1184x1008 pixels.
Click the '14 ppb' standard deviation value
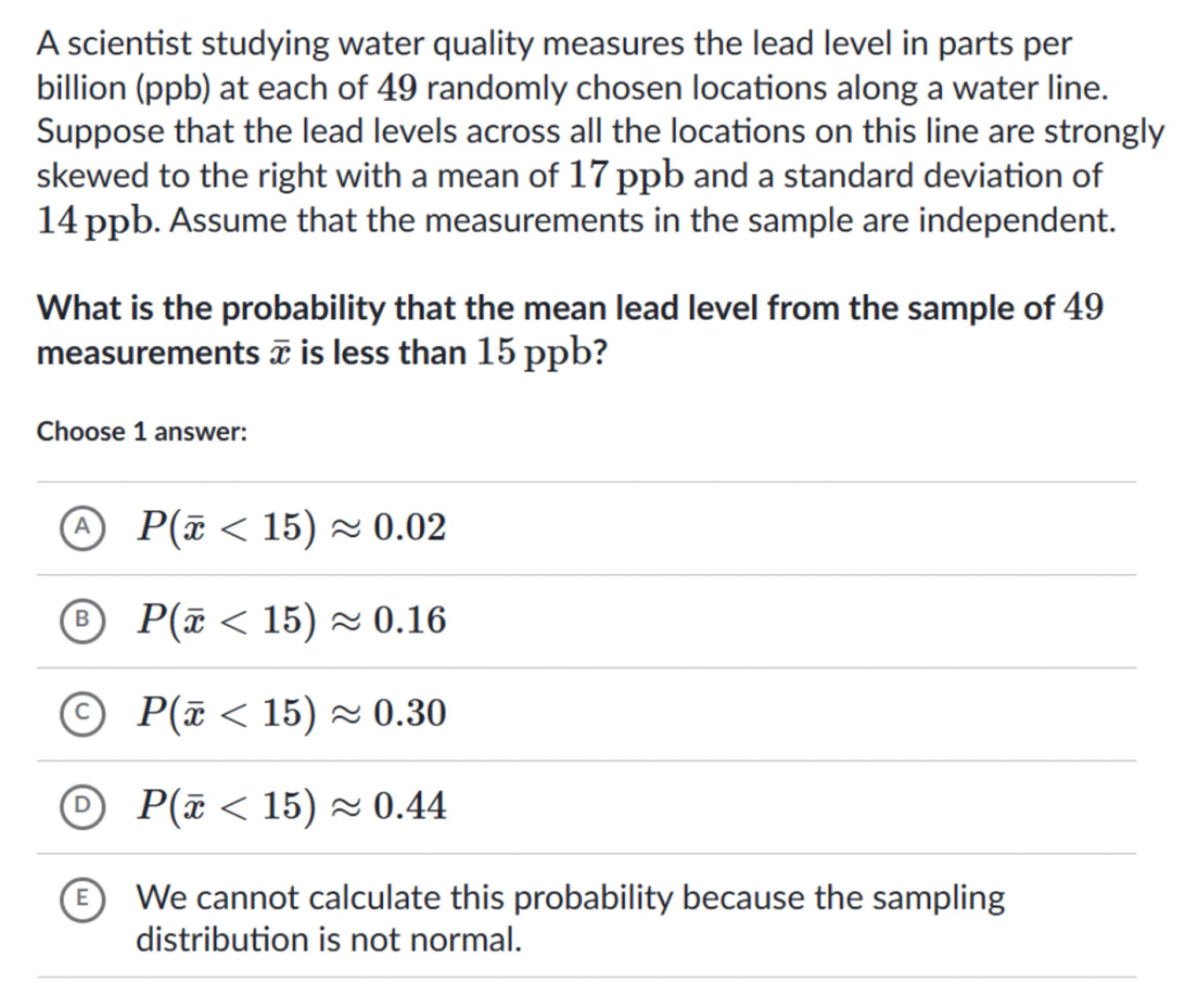coord(95,221)
